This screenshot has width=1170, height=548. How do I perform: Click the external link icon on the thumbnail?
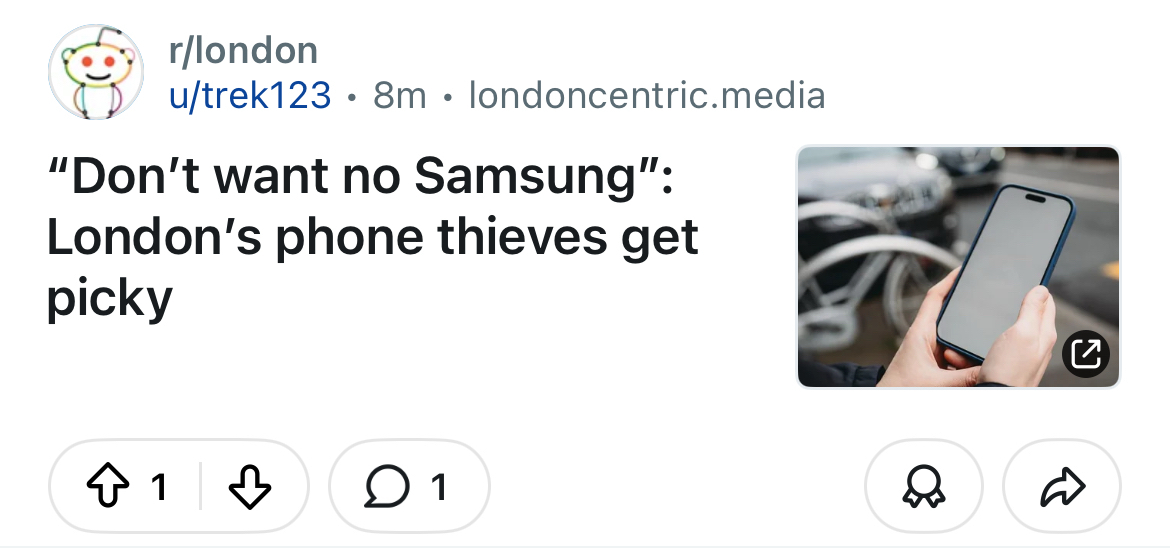pos(1086,352)
